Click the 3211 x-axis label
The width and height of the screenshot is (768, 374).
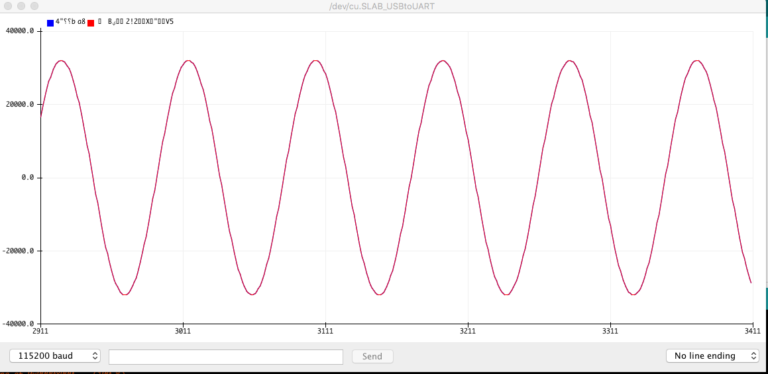[468, 331]
